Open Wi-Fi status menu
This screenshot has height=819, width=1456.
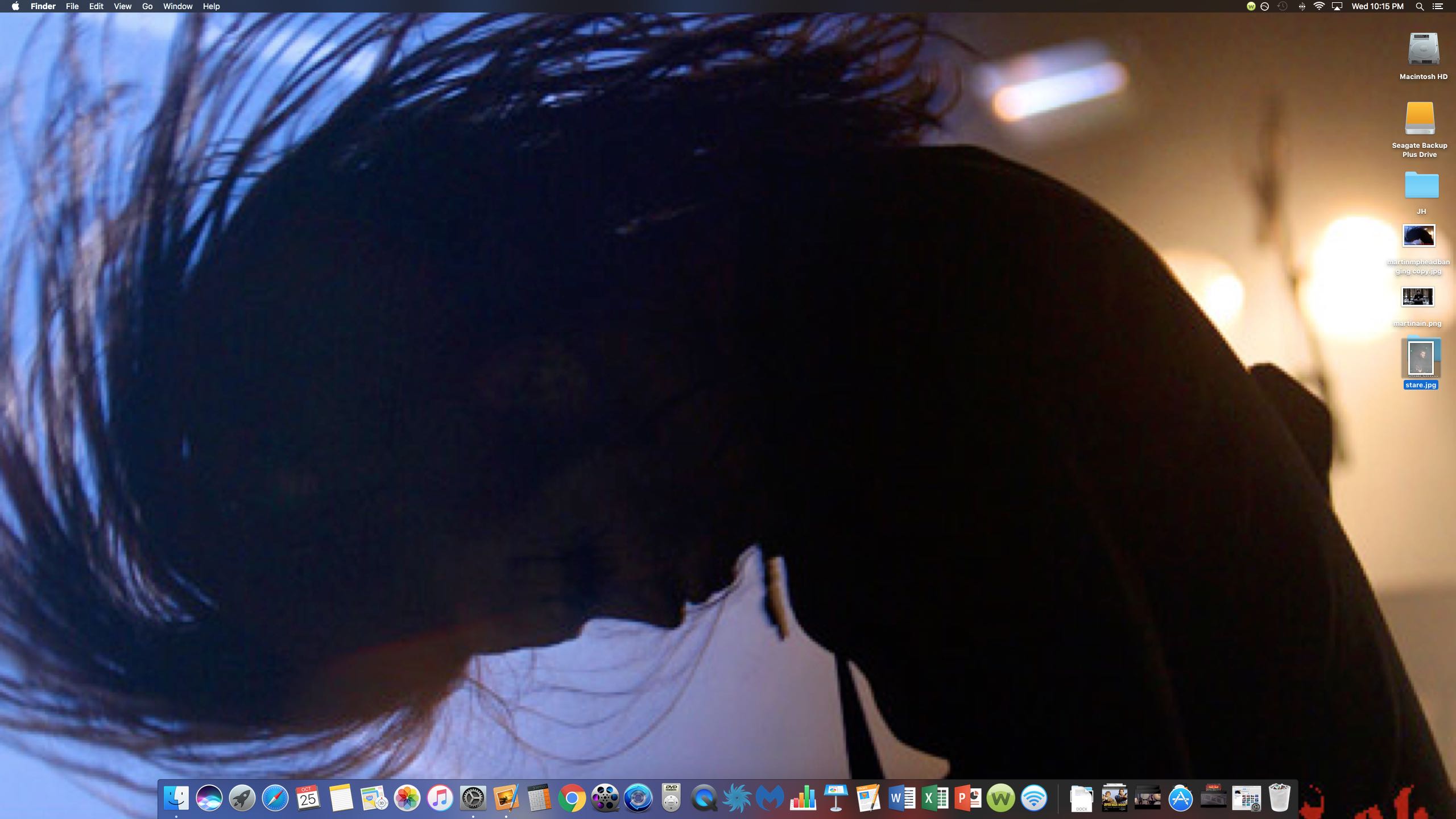tap(1319, 6)
